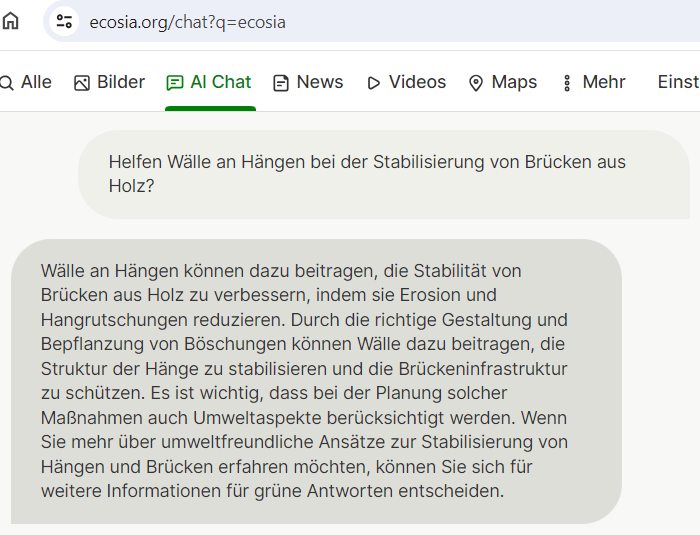Click the AI answer text bubble

point(305,380)
